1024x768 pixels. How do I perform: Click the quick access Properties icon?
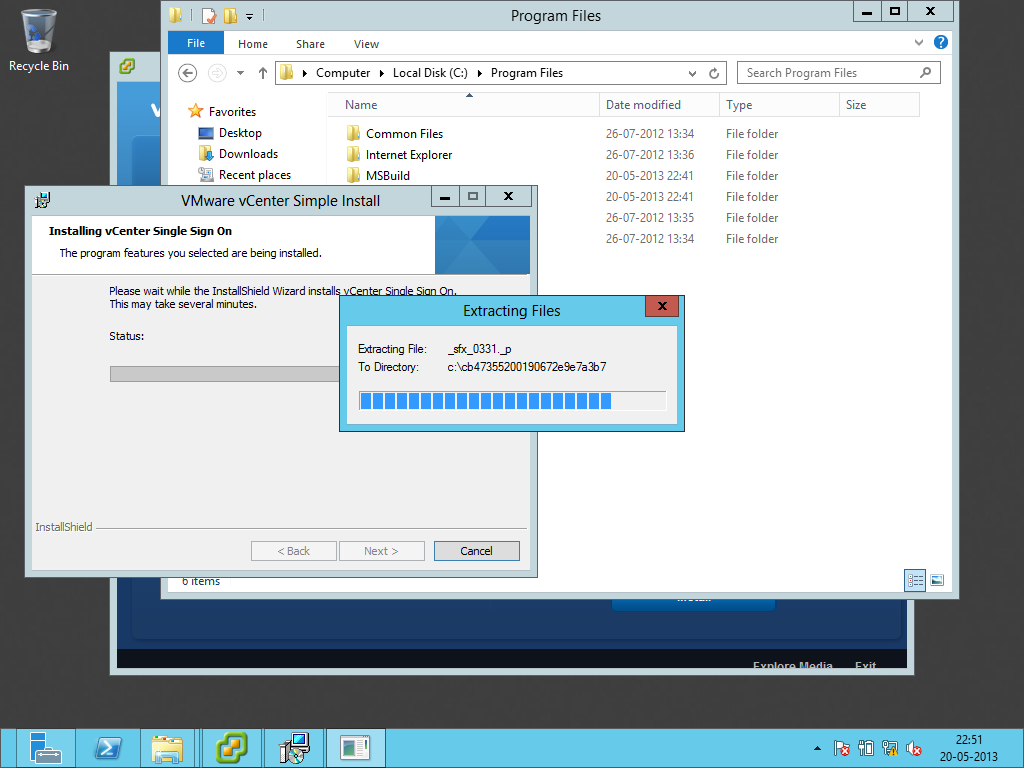[209, 16]
